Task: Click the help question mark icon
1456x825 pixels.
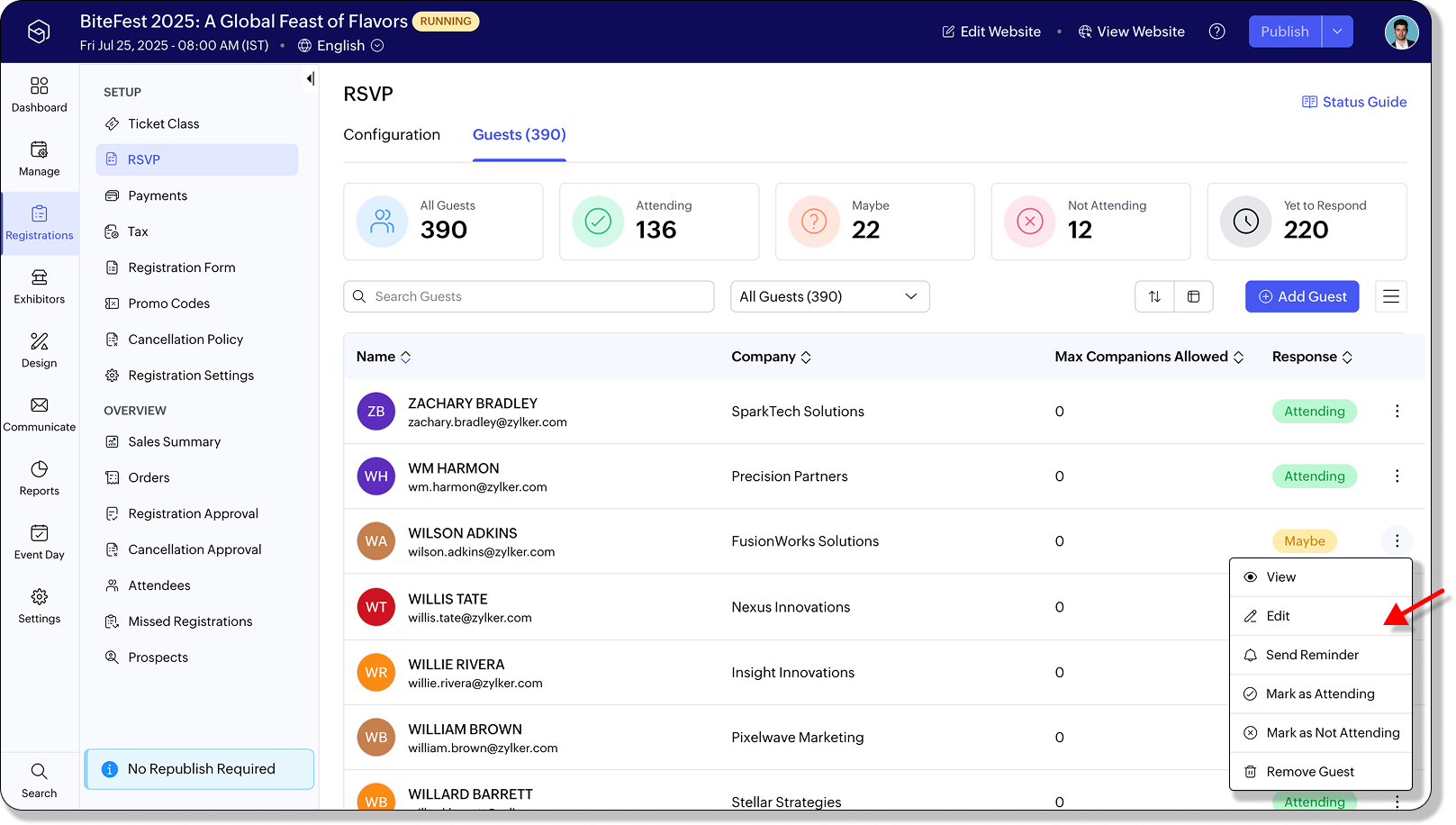Action: [1216, 32]
